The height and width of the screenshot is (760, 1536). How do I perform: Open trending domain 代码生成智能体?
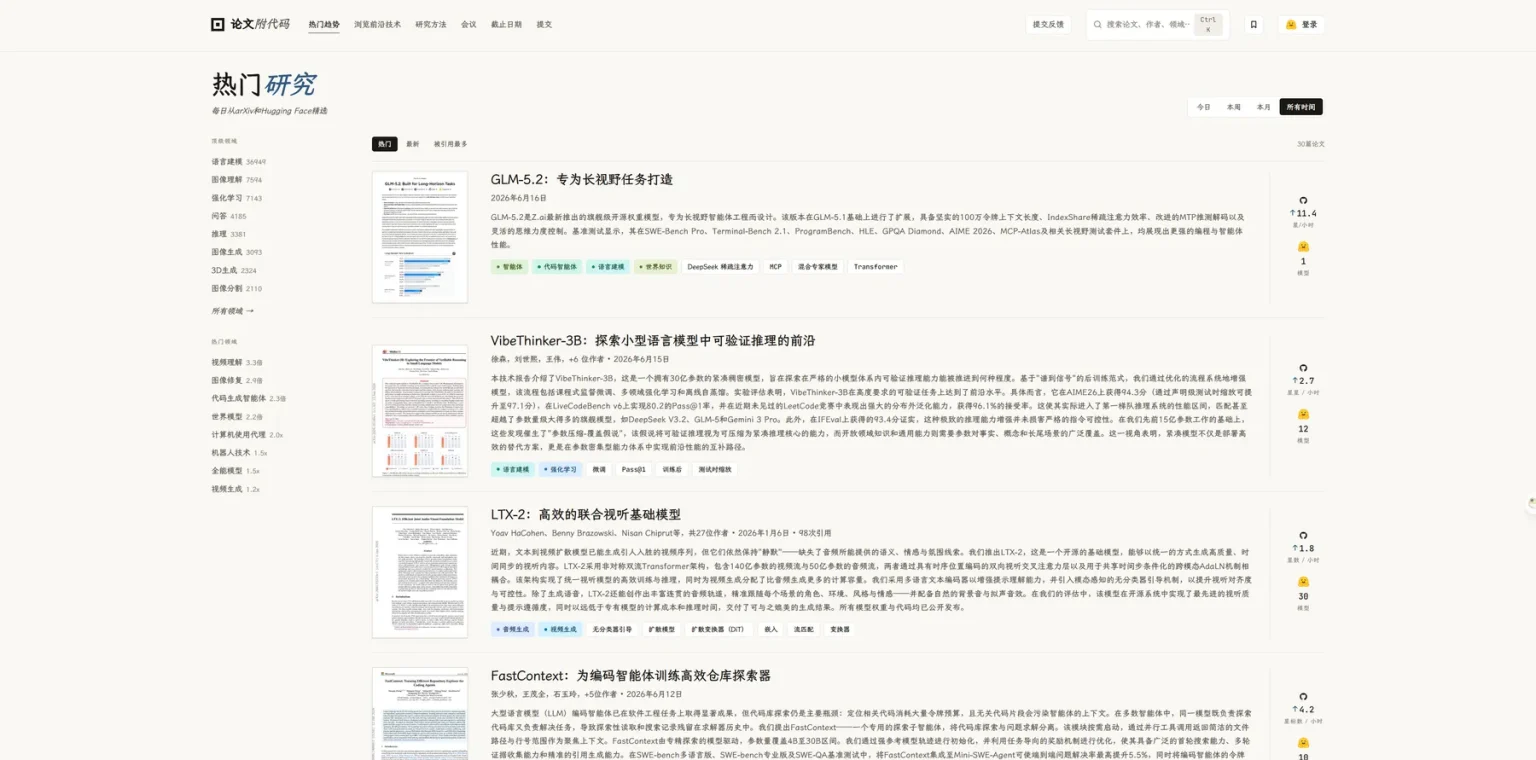(x=248, y=398)
